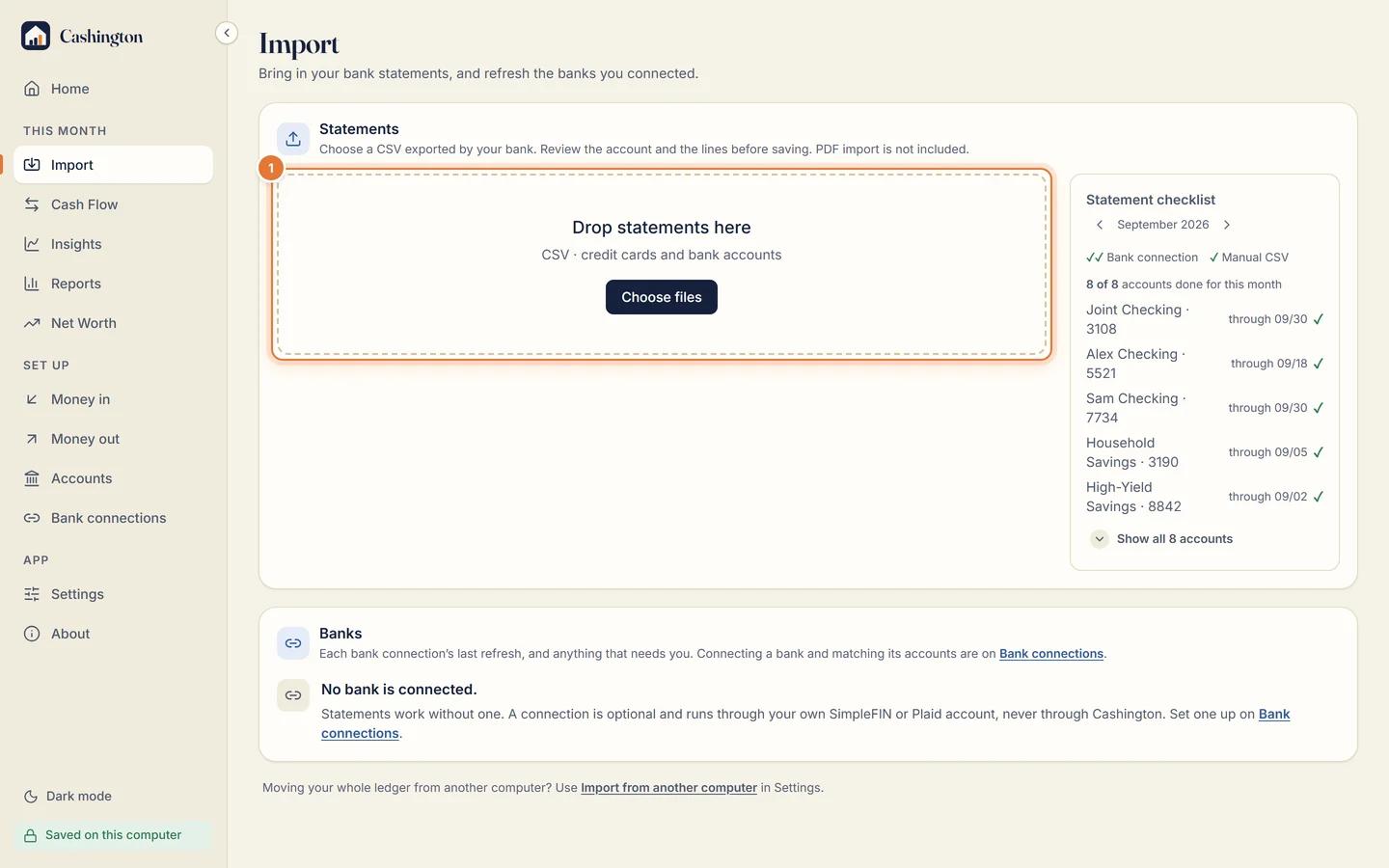Go to next month in Statement checklist
1389x868 pixels.
[x=1227, y=225]
